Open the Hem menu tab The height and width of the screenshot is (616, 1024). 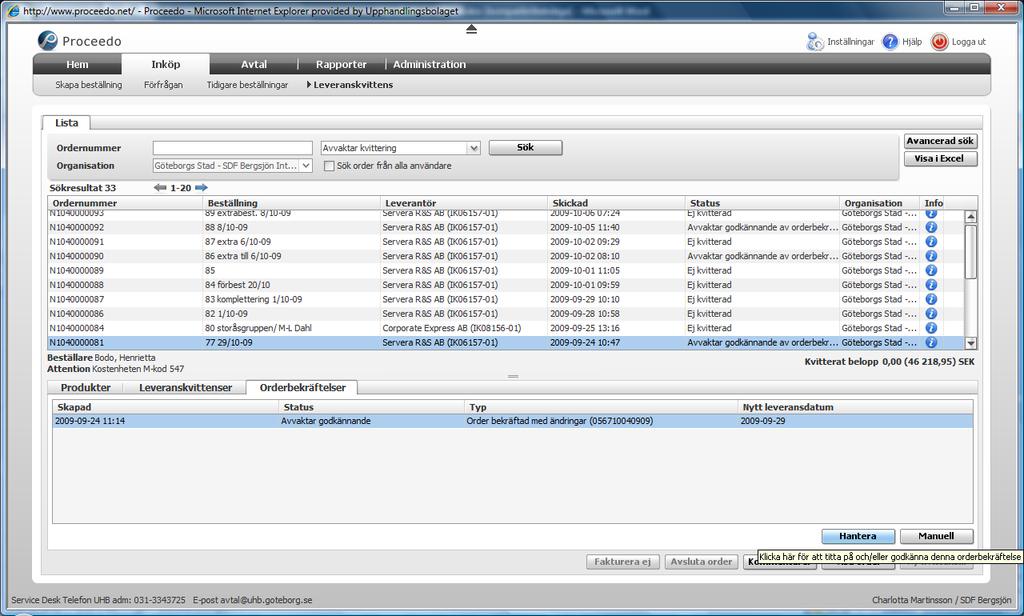pos(77,64)
